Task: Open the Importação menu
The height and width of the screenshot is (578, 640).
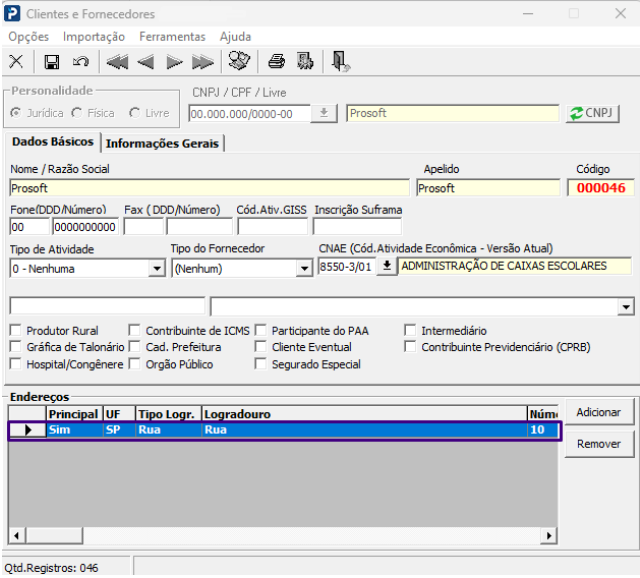Action: pos(94,36)
